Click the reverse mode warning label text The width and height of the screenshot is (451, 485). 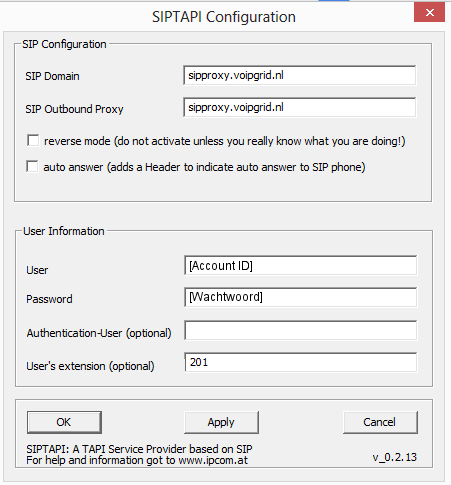(225, 141)
